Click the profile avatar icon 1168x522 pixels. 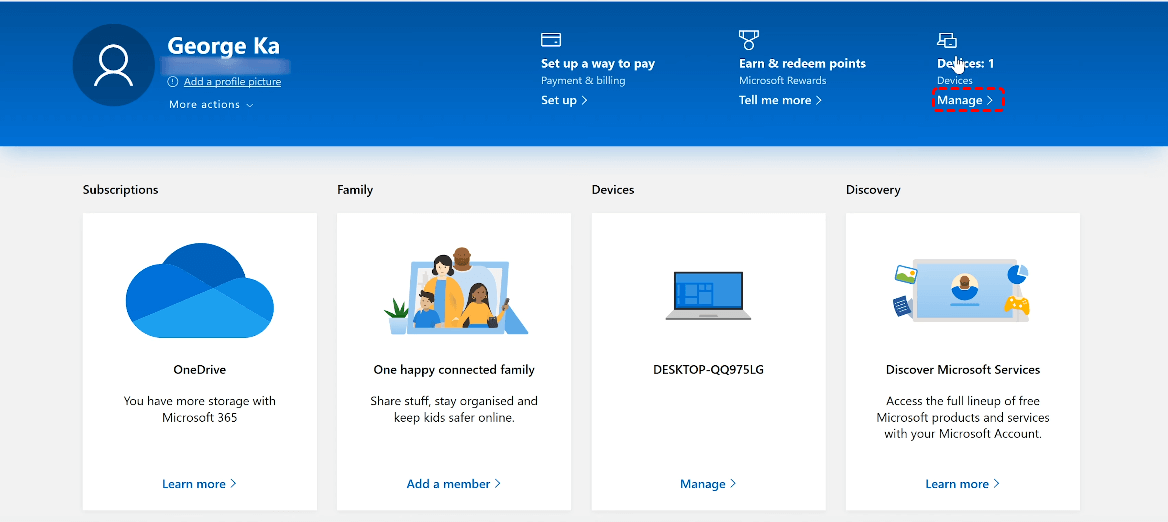click(x=113, y=66)
